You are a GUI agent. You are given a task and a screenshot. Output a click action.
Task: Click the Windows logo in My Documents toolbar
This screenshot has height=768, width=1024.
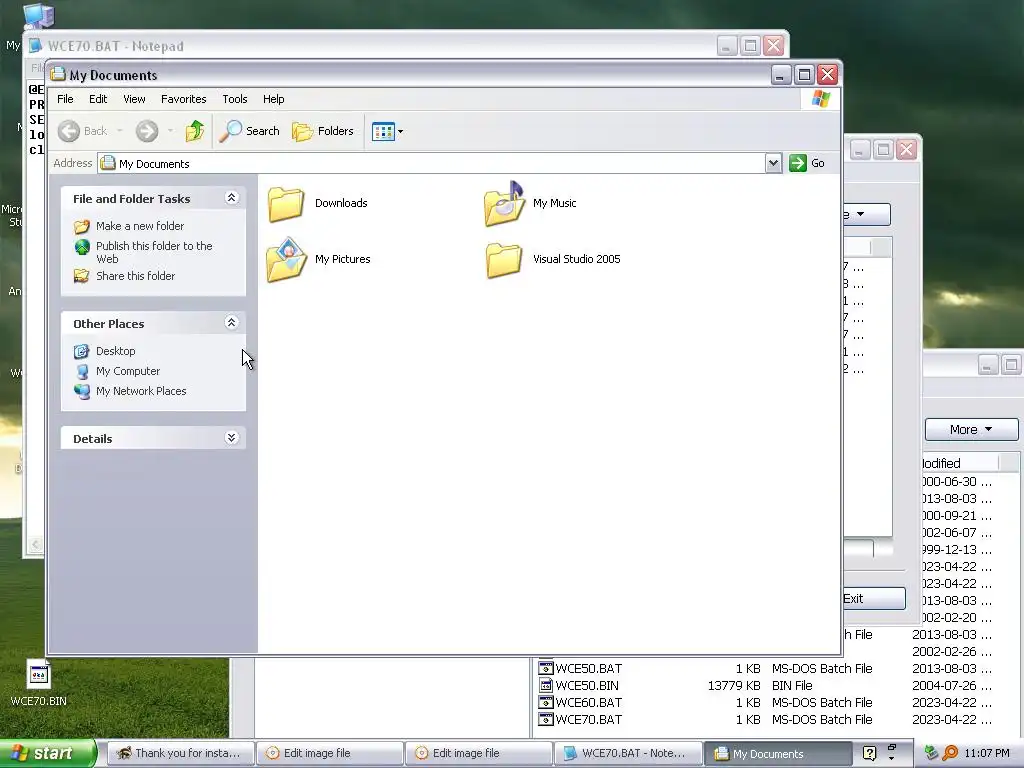[821, 99]
